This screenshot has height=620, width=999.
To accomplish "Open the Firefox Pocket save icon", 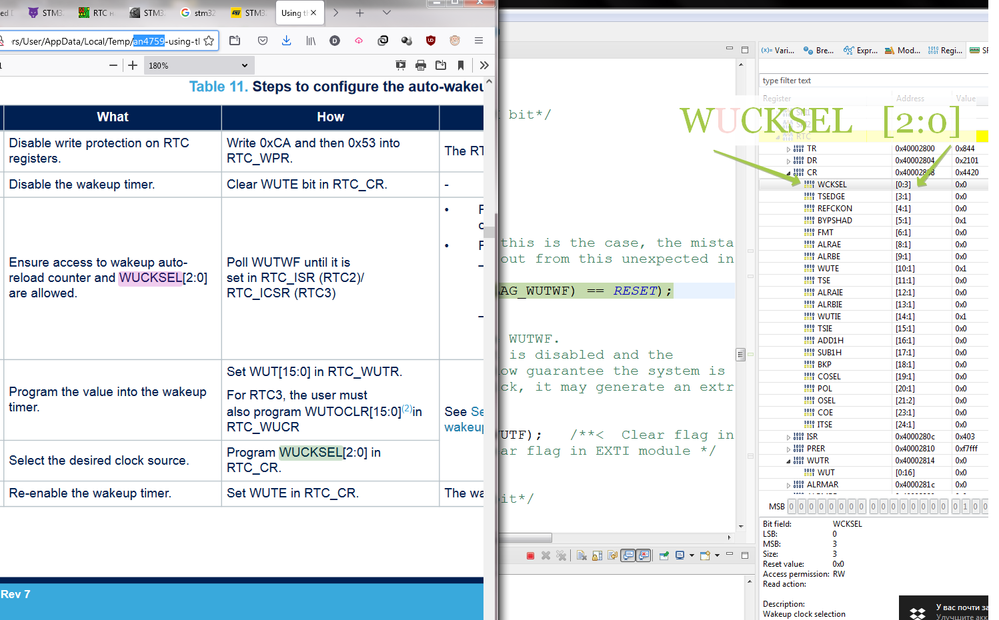I will click(x=262, y=41).
